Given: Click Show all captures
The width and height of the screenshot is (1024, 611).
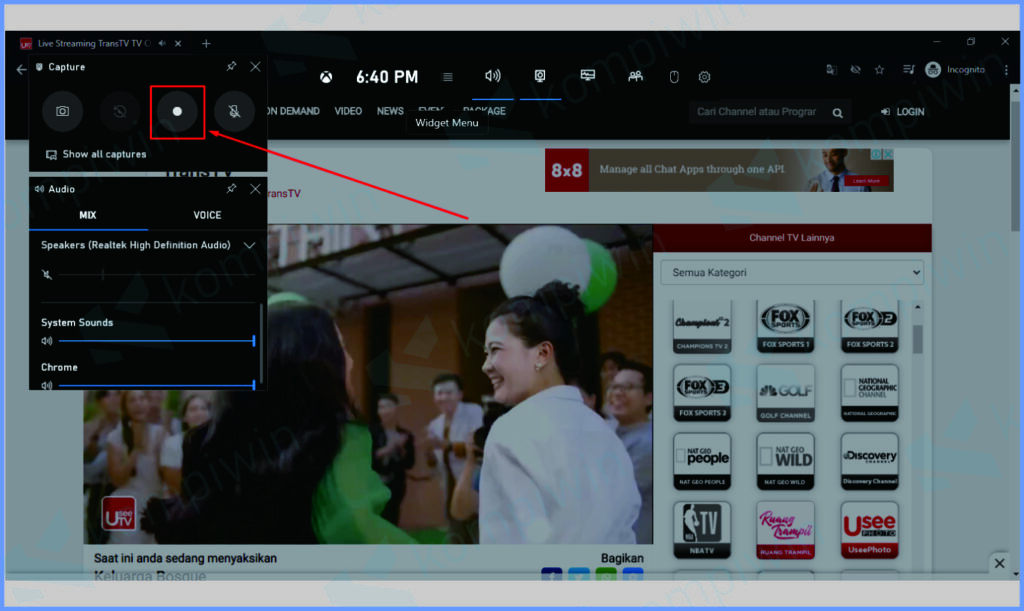Looking at the screenshot, I should (104, 155).
